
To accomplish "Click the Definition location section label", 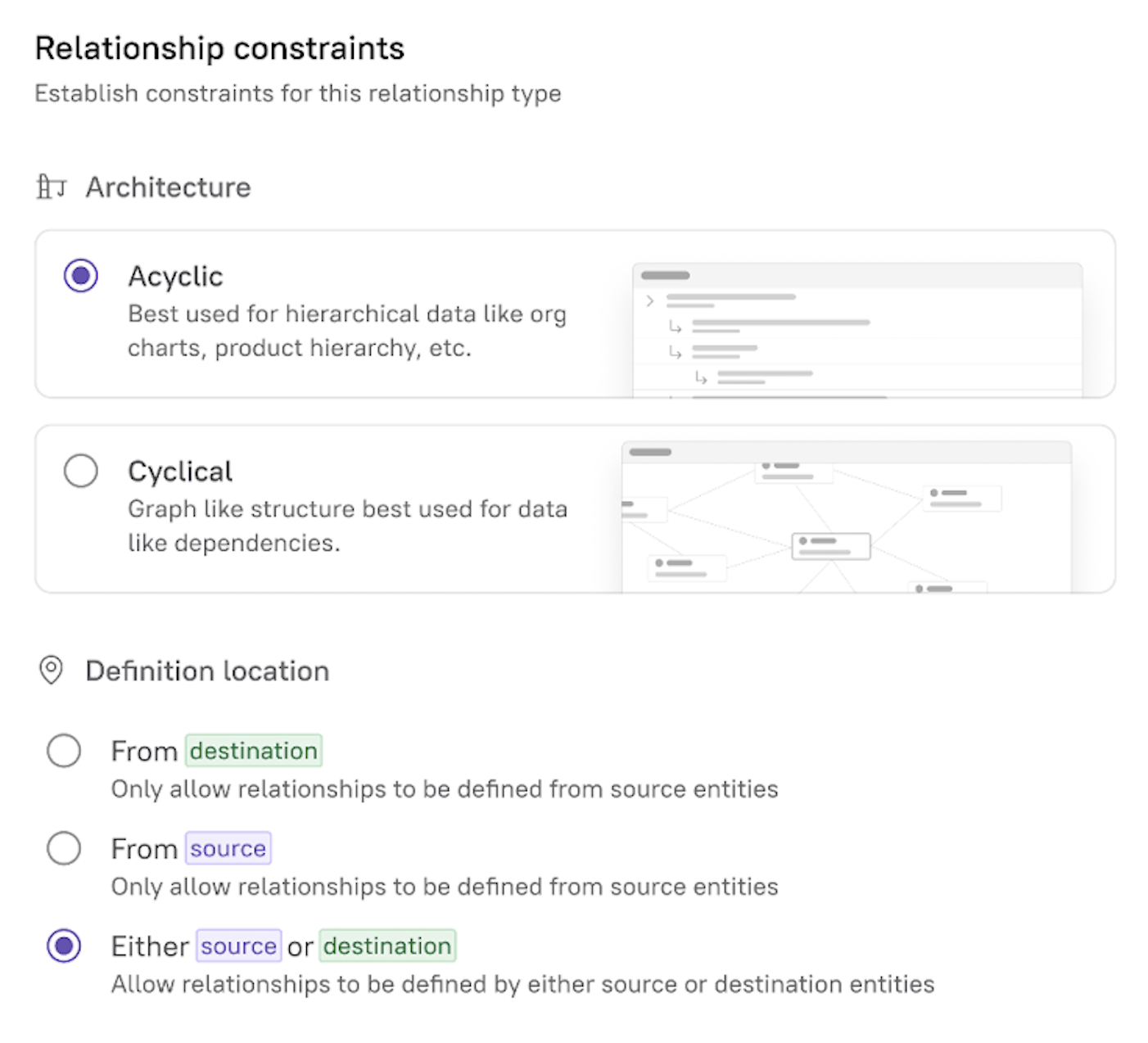I will [x=207, y=671].
